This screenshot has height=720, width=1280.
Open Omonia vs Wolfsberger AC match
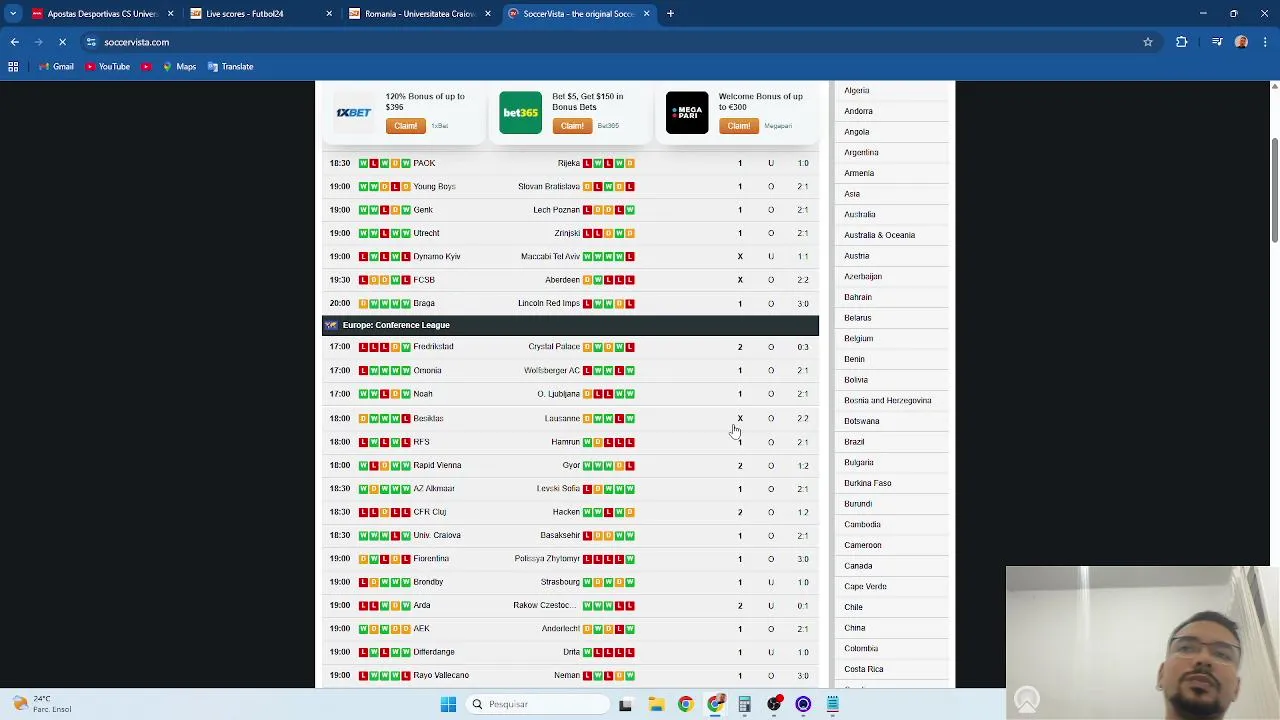click(x=570, y=370)
